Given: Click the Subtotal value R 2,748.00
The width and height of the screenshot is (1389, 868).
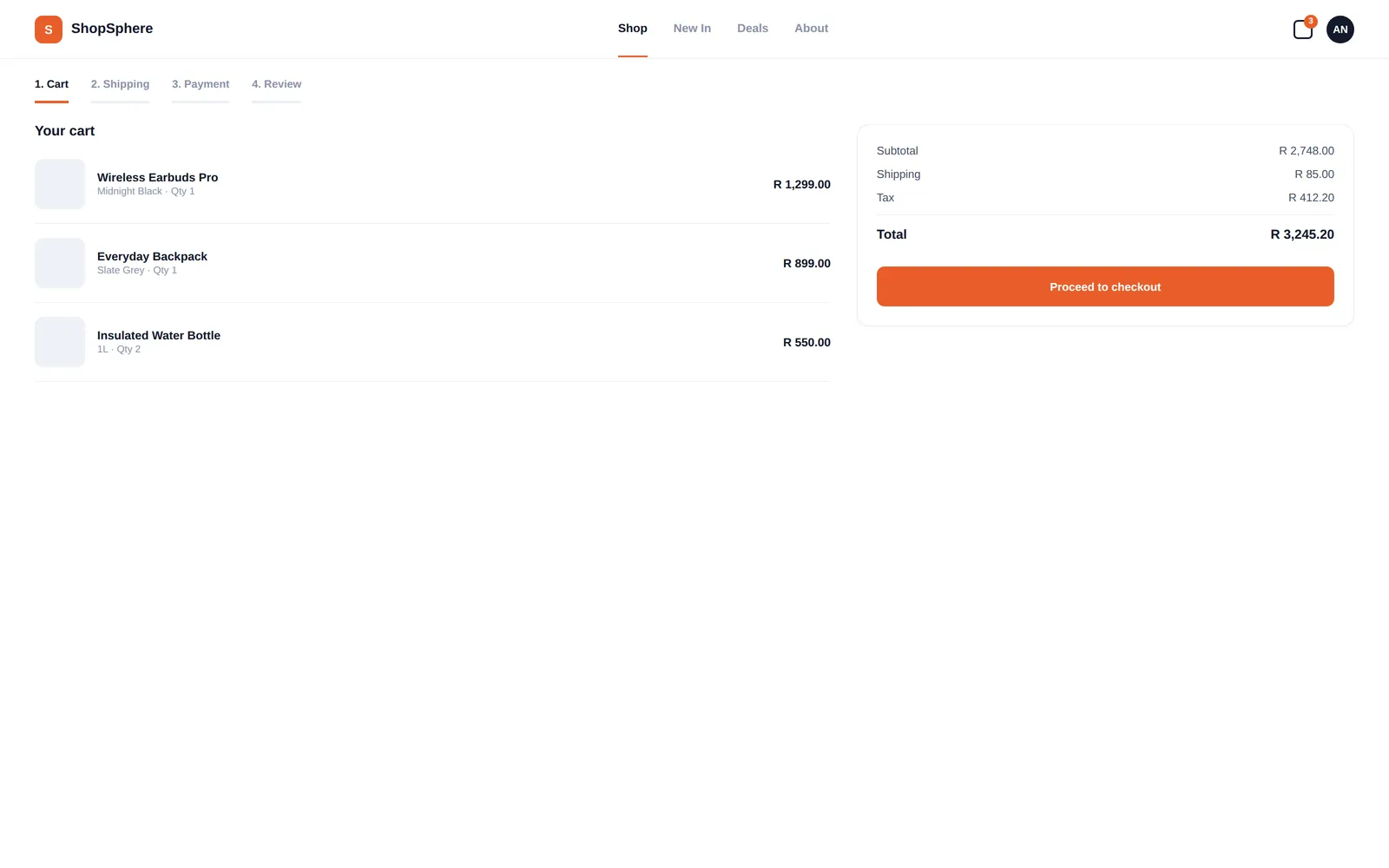Looking at the screenshot, I should pos(1307,151).
